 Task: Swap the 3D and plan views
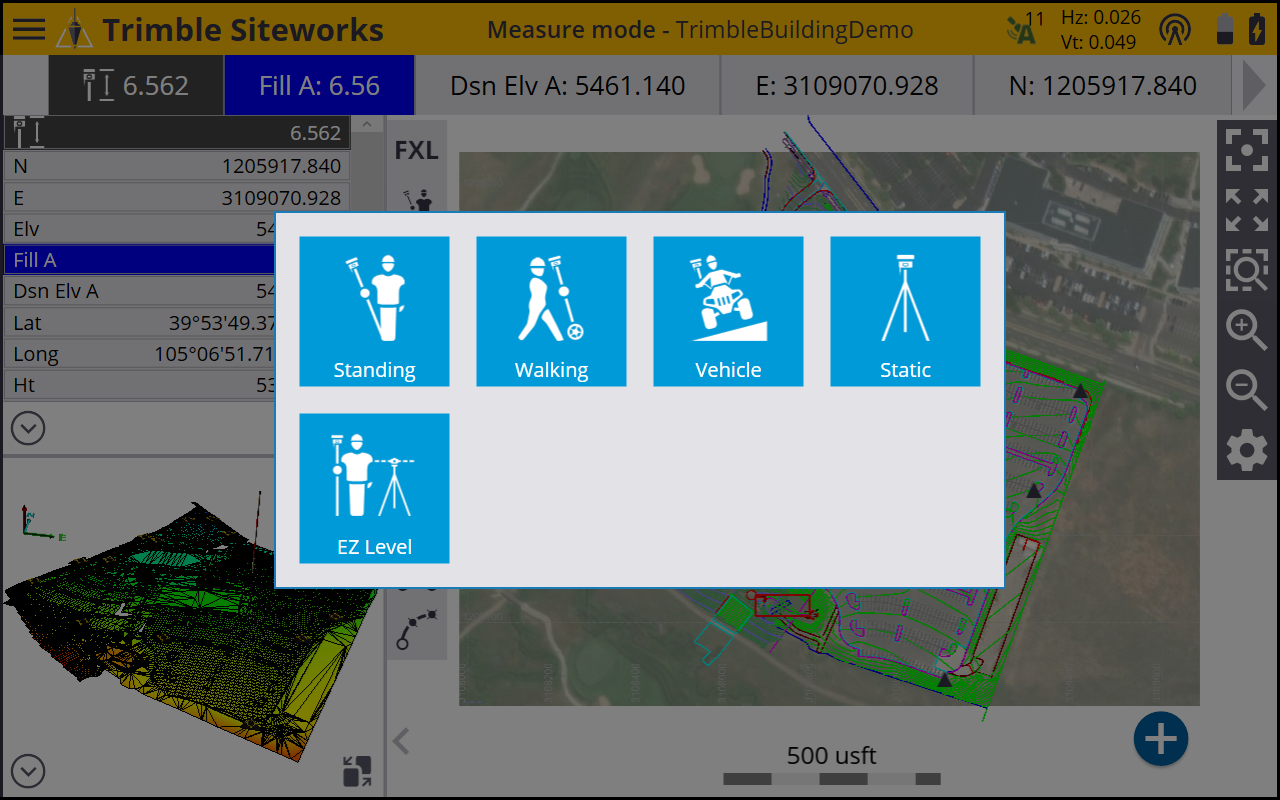357,770
